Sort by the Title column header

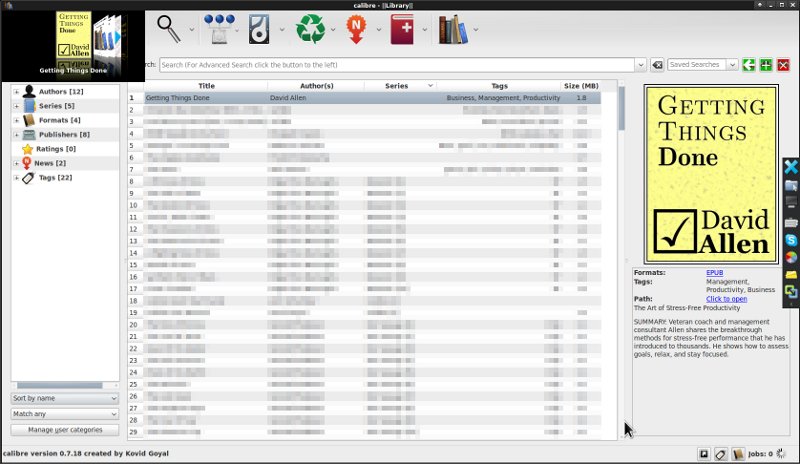coord(206,86)
